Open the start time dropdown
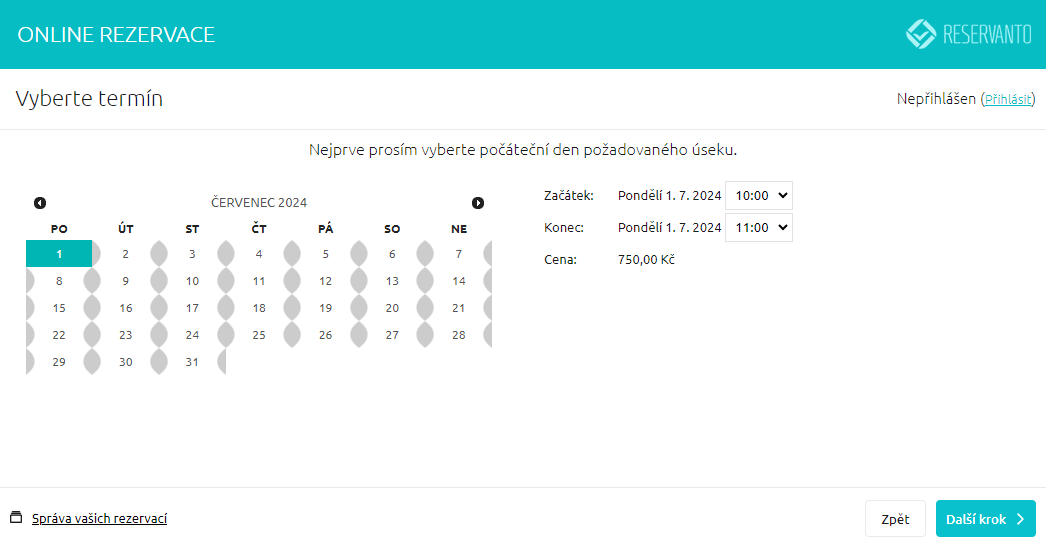 pyautogui.click(x=758, y=196)
